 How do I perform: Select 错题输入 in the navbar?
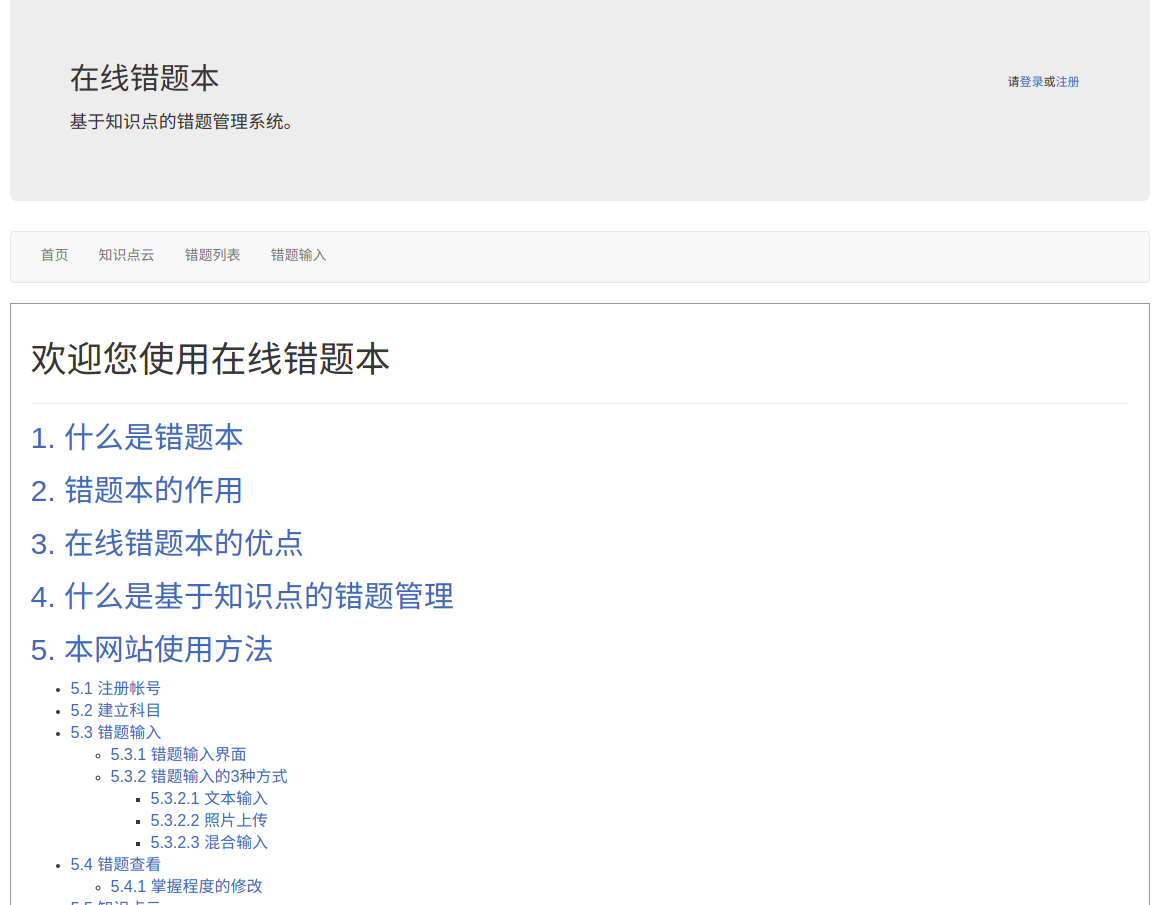point(298,255)
